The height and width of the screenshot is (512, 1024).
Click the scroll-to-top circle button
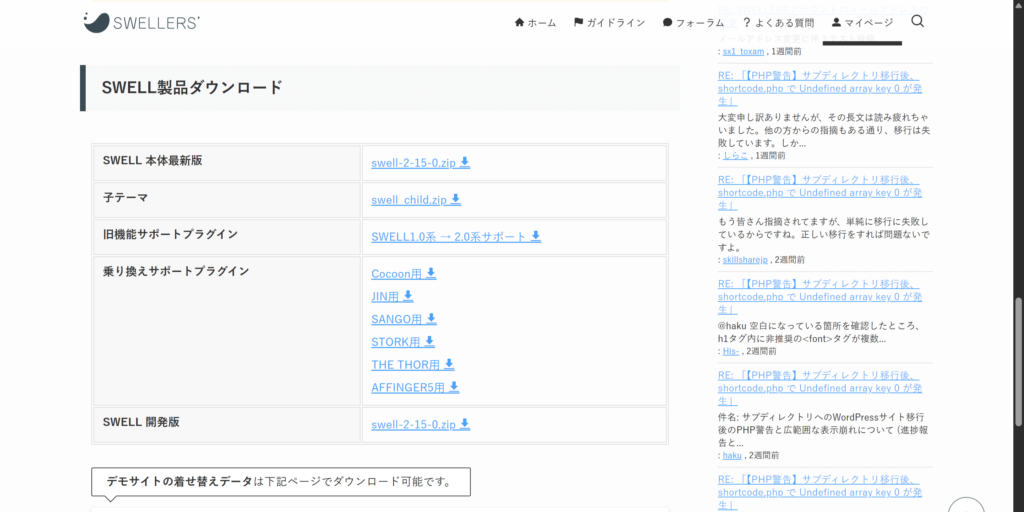pos(966,505)
